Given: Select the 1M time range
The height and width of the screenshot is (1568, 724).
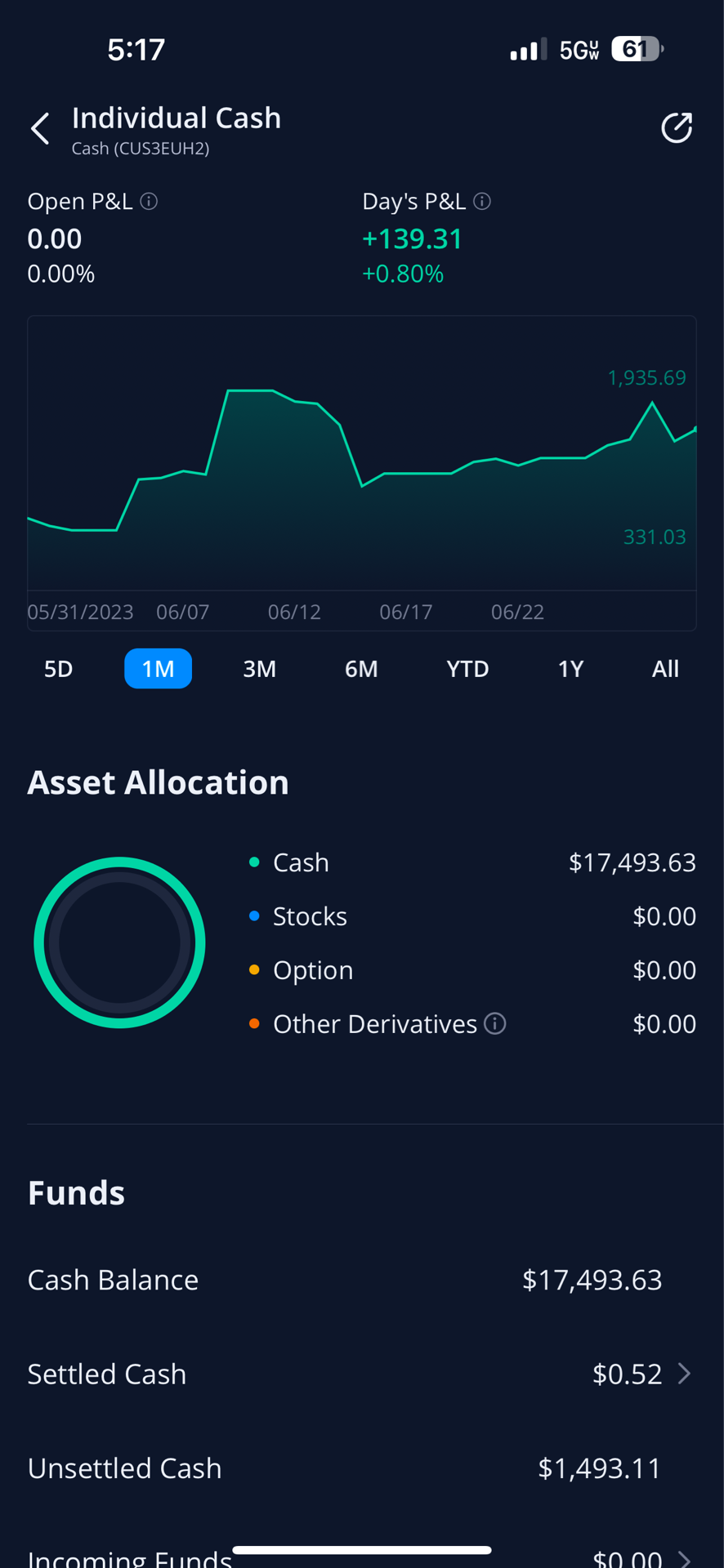Looking at the screenshot, I should point(159,669).
